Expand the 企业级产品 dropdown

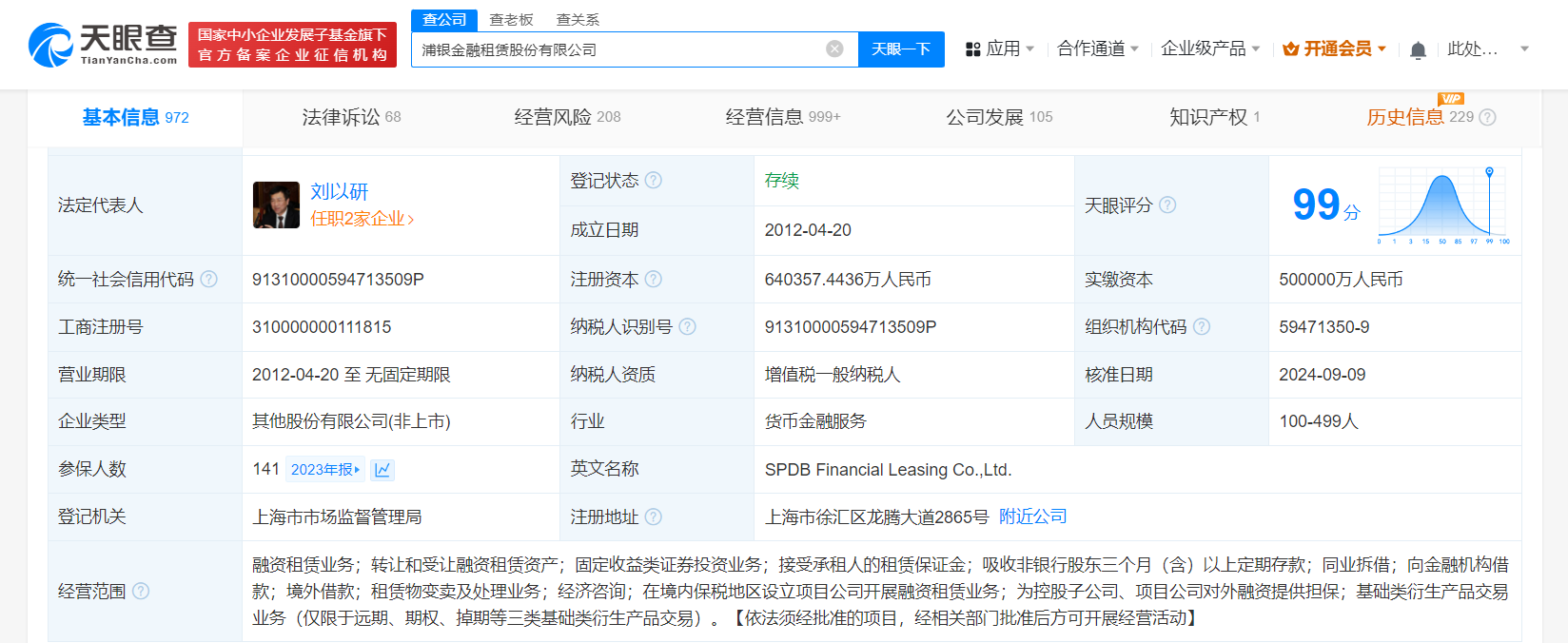point(1210,49)
